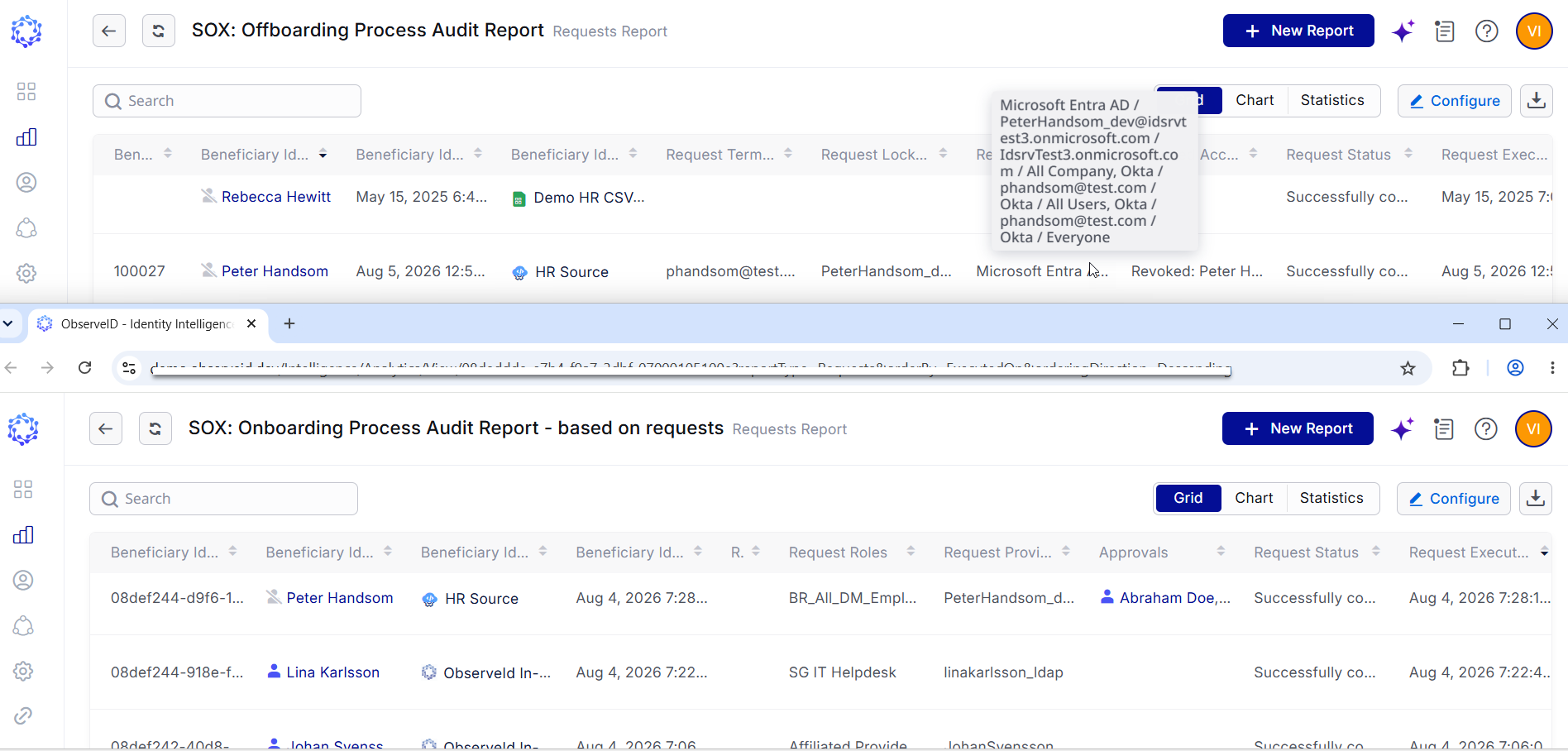Viewport: 1568px width, 751px height.
Task: Click New Report in the Offboarding report header
Action: tap(1298, 31)
